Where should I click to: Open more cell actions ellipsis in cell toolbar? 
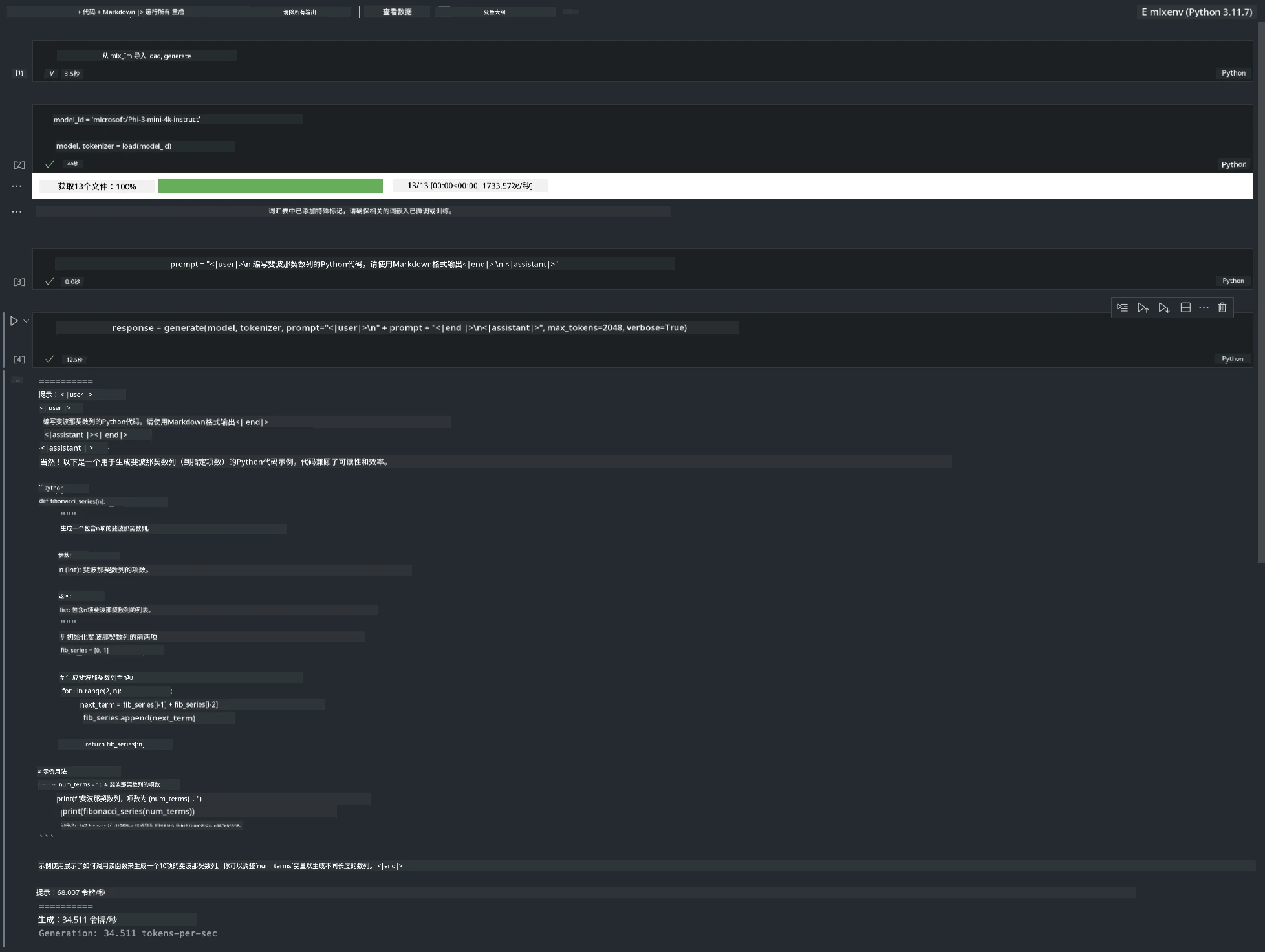[1204, 308]
